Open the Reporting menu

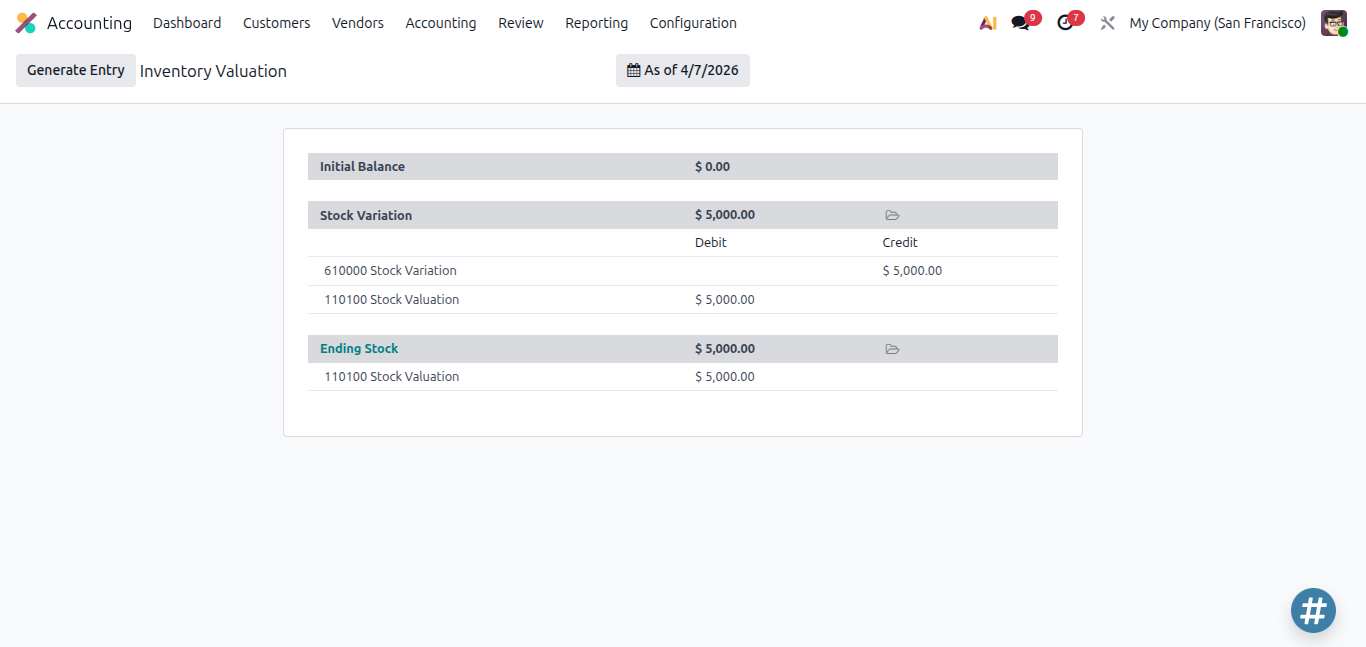pyautogui.click(x=597, y=23)
